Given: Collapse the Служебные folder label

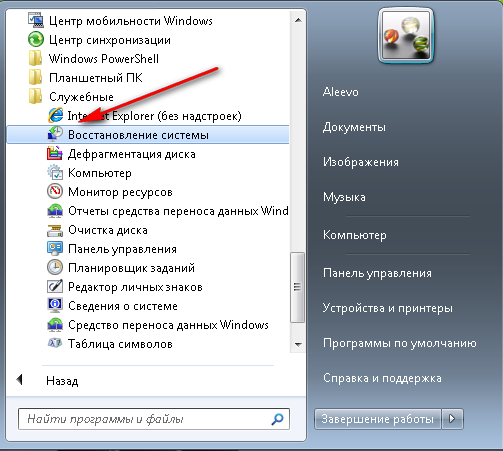Looking at the screenshot, I should coord(81,97).
